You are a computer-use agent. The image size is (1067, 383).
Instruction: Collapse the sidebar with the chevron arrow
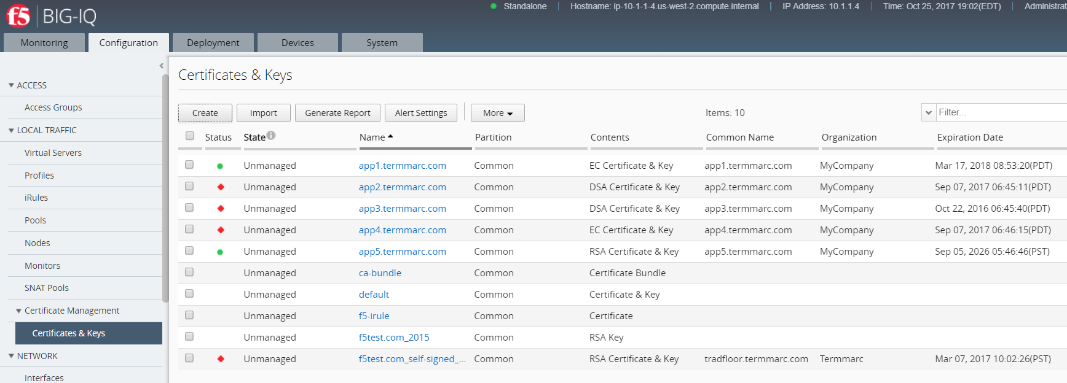click(161, 66)
